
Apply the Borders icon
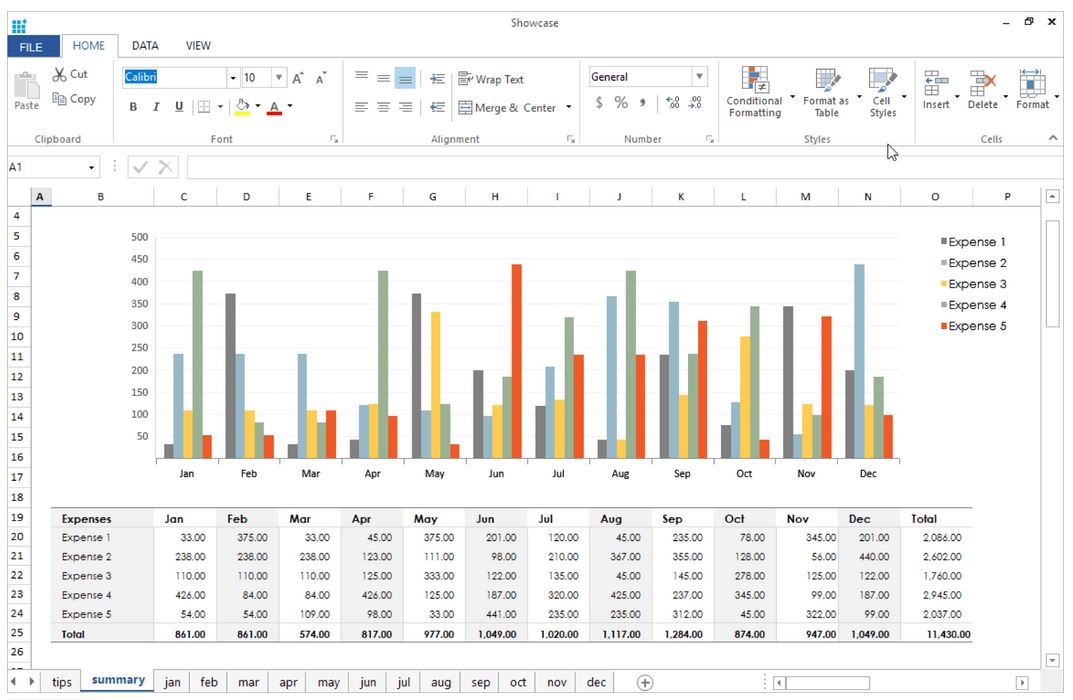click(204, 107)
